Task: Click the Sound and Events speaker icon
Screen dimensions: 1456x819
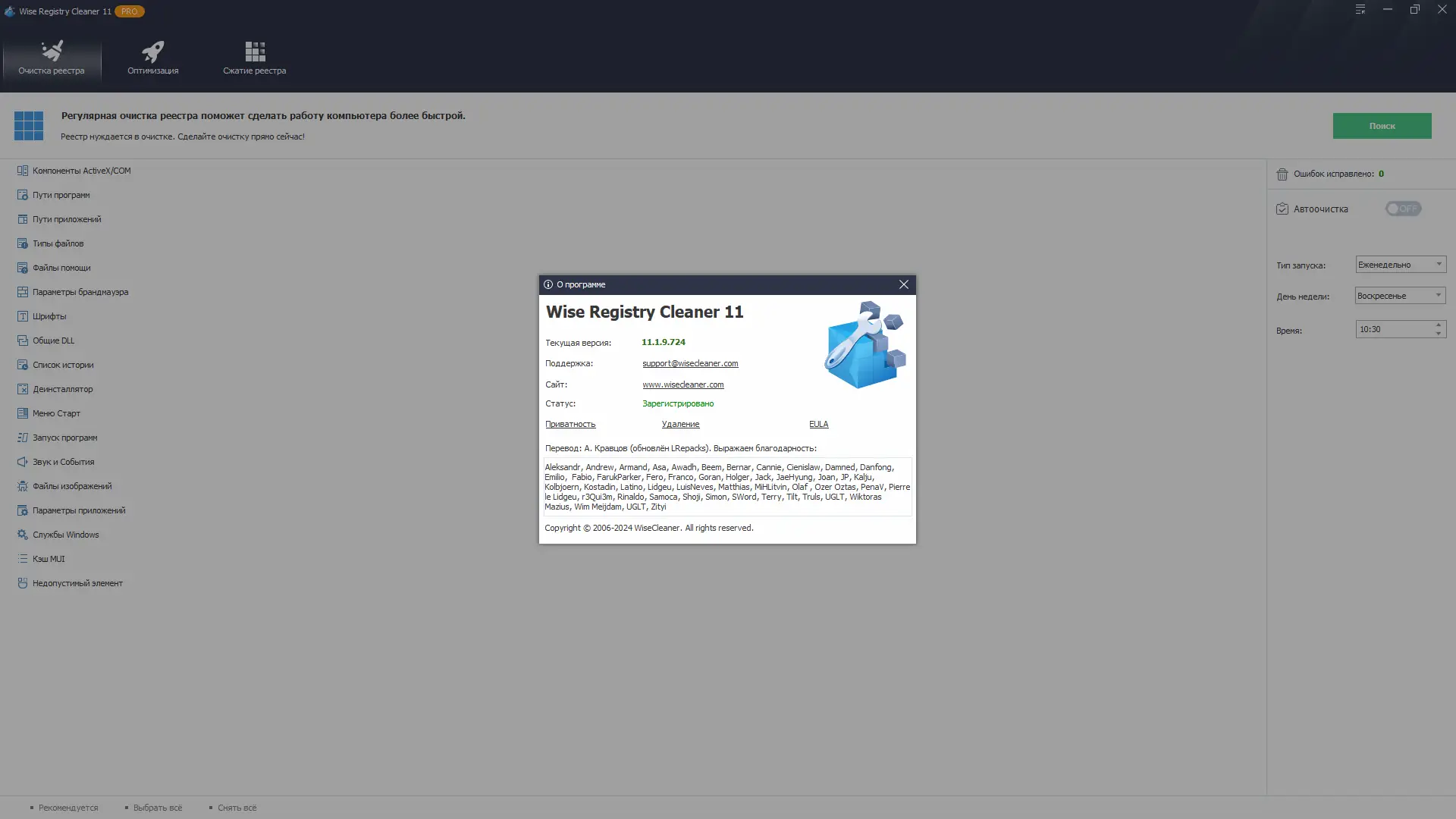Action: (x=23, y=462)
